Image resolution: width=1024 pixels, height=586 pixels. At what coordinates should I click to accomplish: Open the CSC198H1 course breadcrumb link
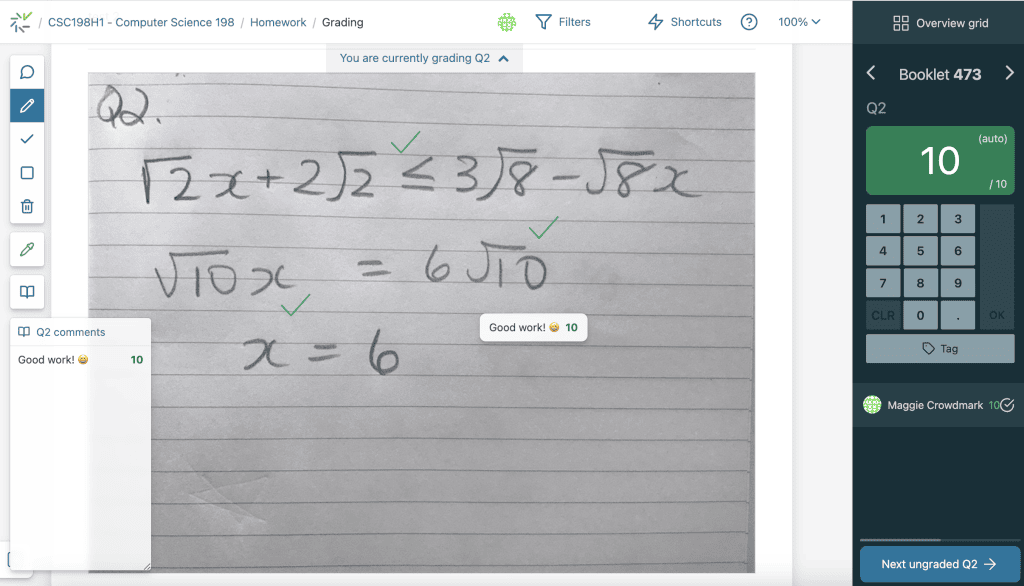pos(141,22)
